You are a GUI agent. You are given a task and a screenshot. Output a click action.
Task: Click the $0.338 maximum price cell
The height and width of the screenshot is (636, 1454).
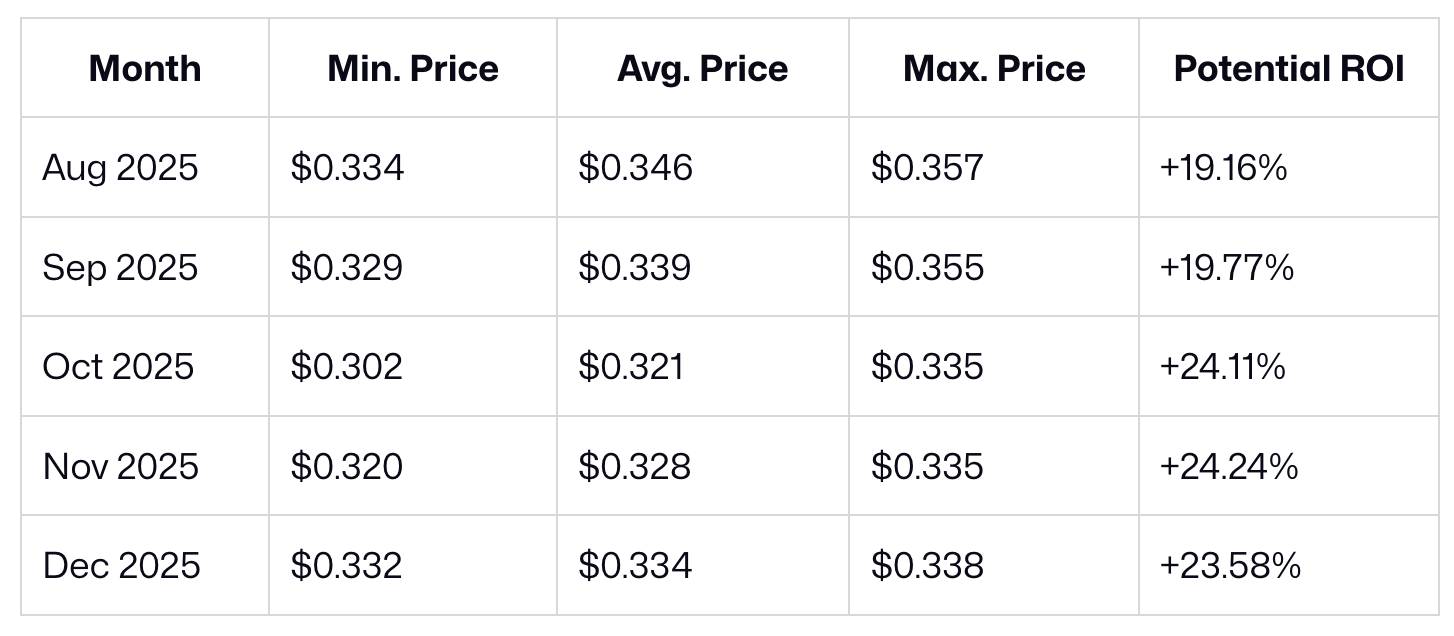pos(927,566)
